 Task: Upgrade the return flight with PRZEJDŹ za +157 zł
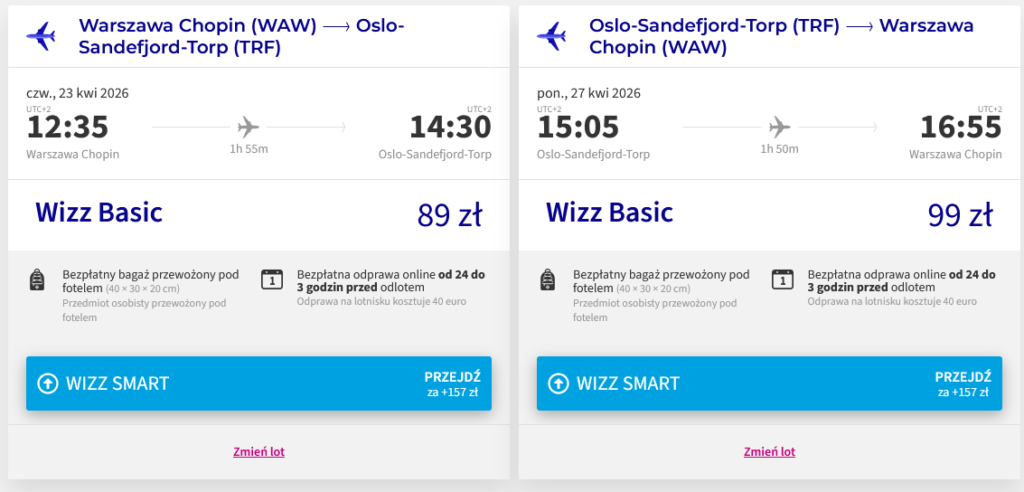pos(963,383)
